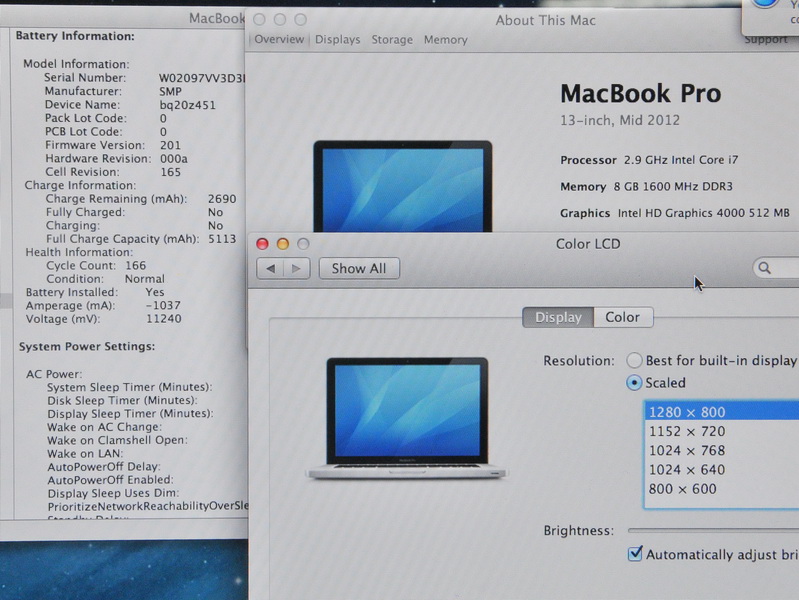Click the Full Charge Capacity 5113 value

coord(222,239)
